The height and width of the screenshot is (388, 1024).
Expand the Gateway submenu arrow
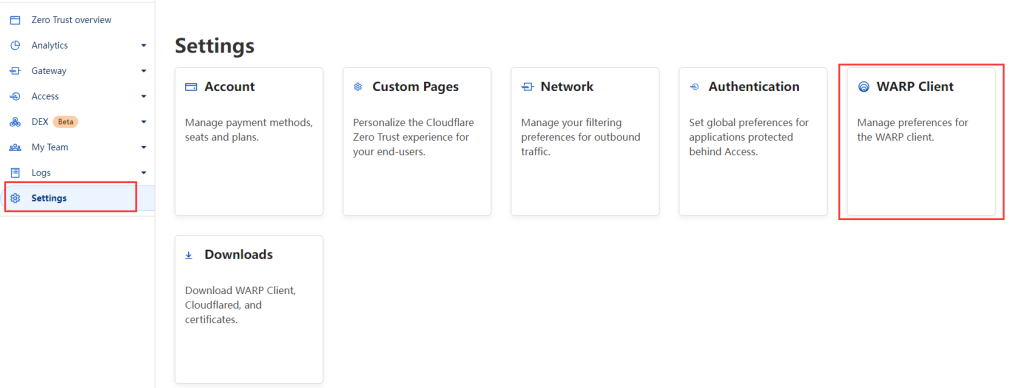click(x=144, y=71)
